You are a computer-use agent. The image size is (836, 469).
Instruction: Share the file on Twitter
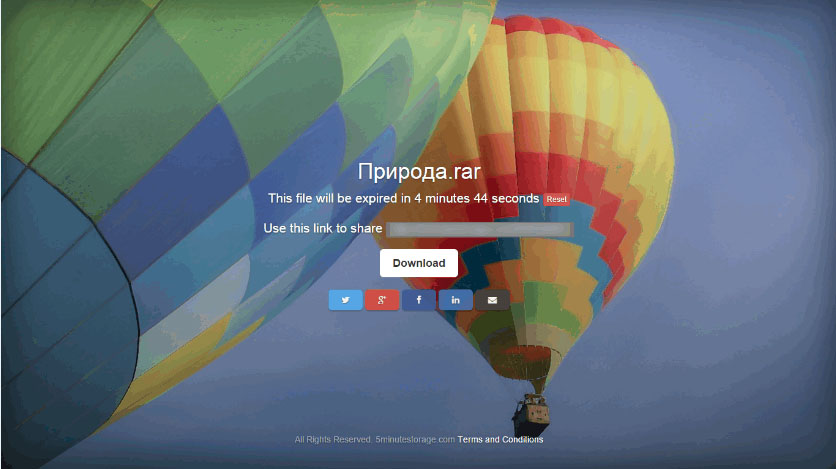point(345,300)
